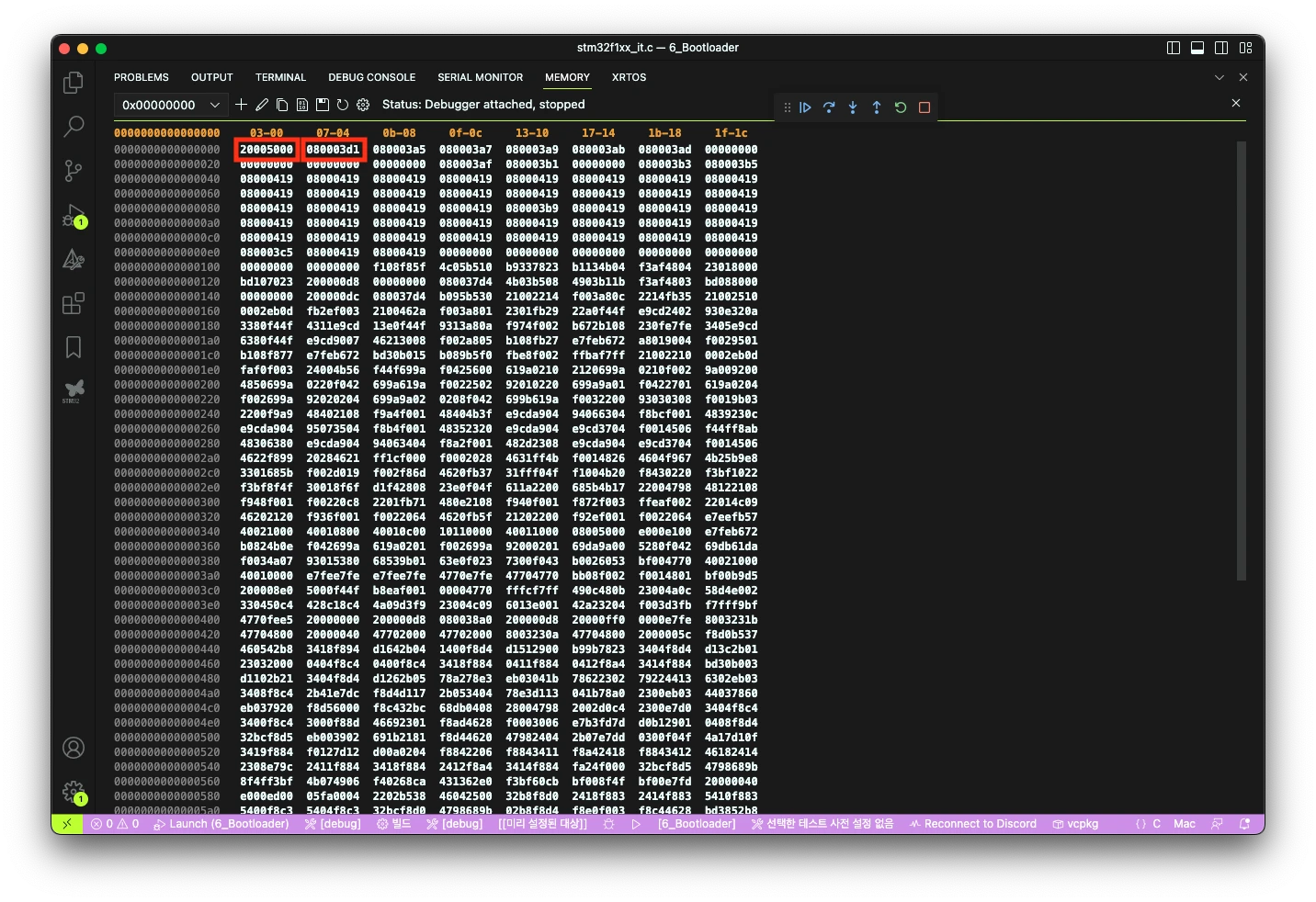Viewport: 1316px width, 902px height.
Task: Open the Extensions view in activity bar
Action: pos(74,303)
